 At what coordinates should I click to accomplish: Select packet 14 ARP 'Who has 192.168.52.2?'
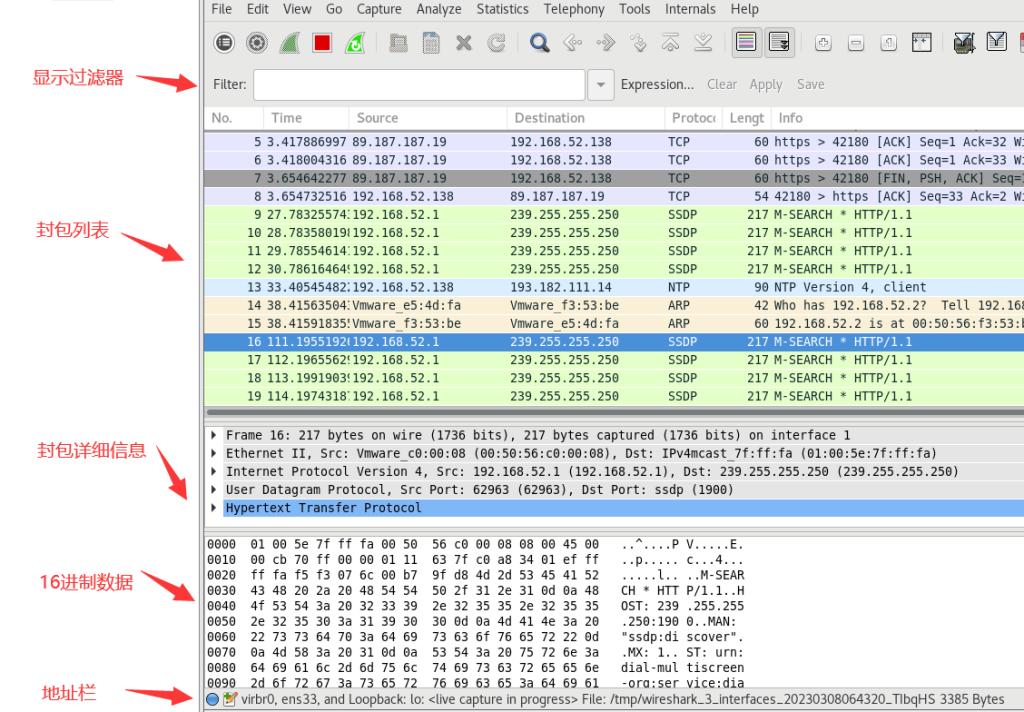tap(614, 306)
